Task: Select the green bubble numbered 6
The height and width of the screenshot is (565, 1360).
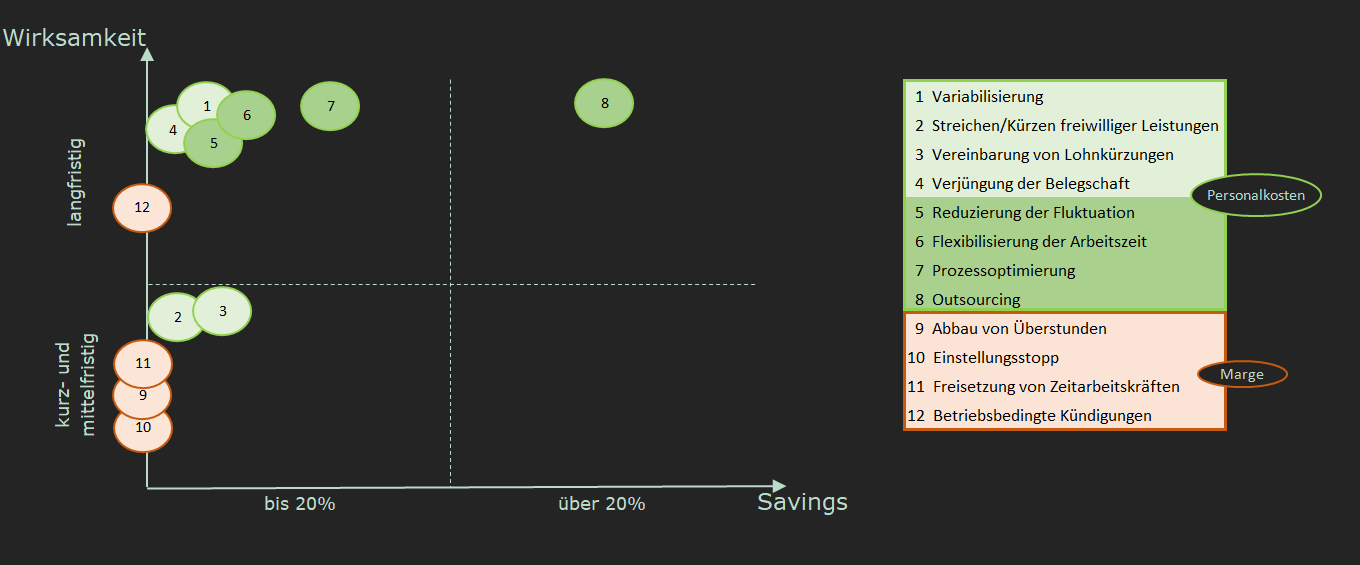Action: click(246, 115)
